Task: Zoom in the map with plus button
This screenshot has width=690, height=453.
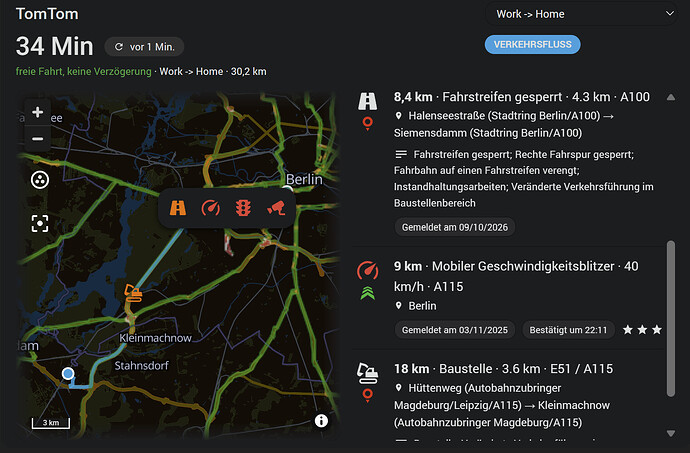Action: tap(38, 112)
